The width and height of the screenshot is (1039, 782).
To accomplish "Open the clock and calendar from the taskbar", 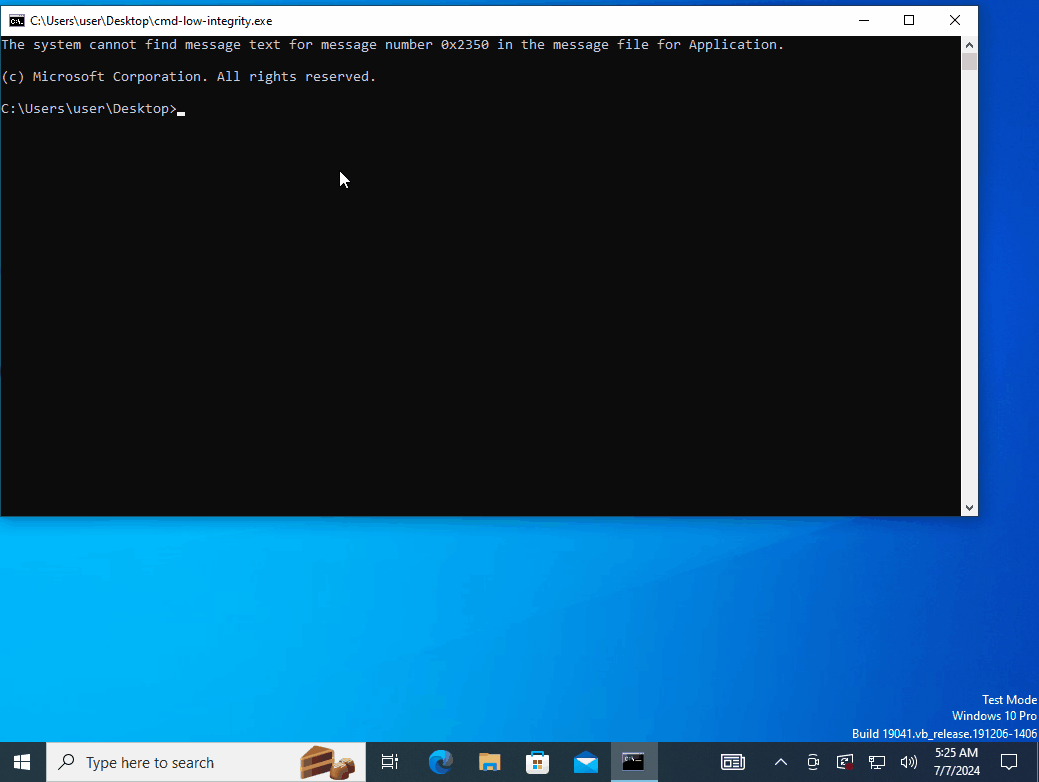I will coord(955,762).
